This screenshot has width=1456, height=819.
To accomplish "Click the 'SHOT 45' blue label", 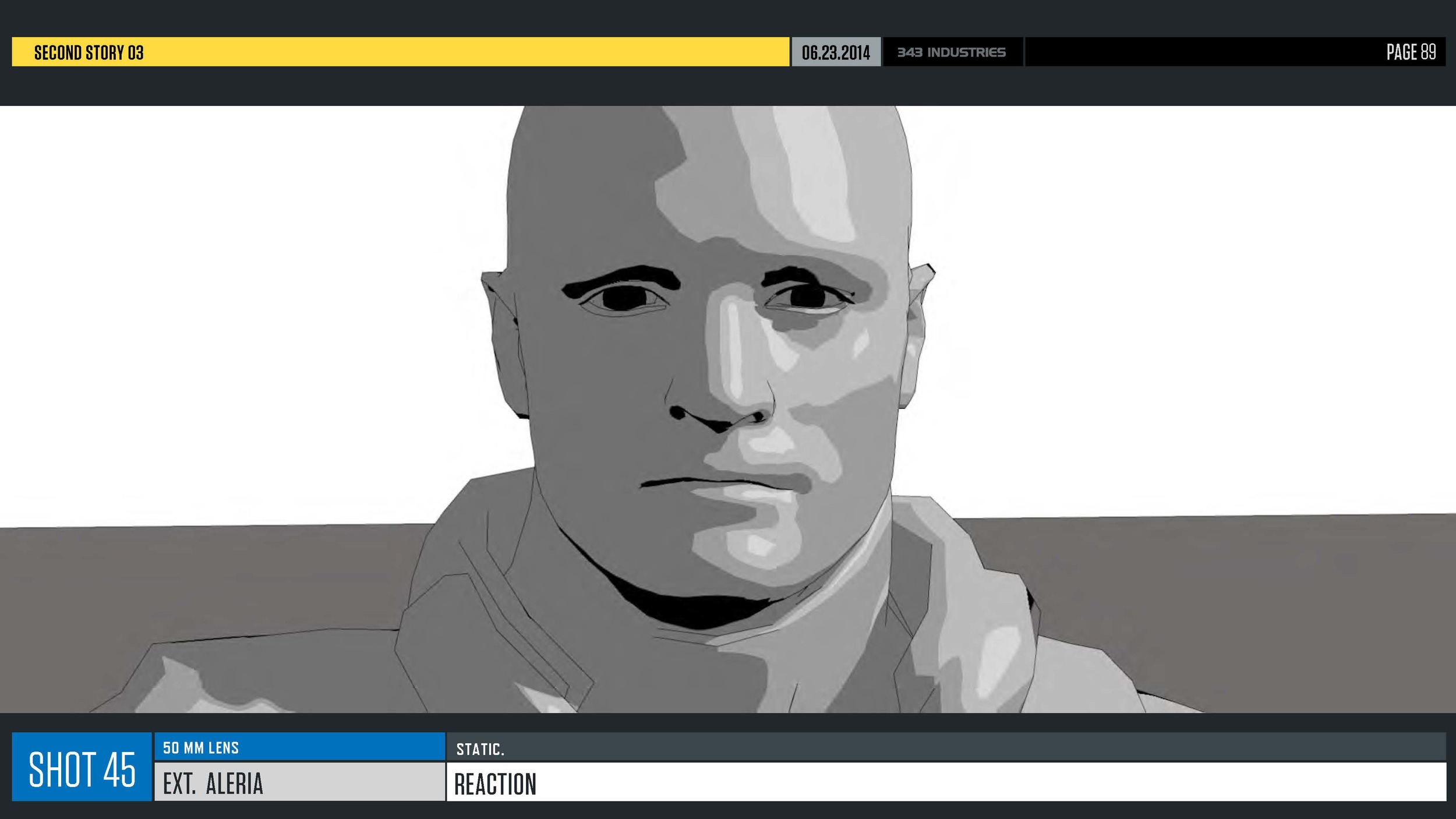I will tap(82, 767).
